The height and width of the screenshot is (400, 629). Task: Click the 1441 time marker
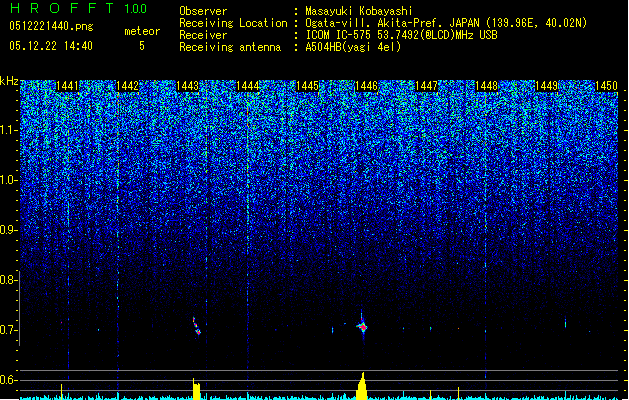coord(67,86)
